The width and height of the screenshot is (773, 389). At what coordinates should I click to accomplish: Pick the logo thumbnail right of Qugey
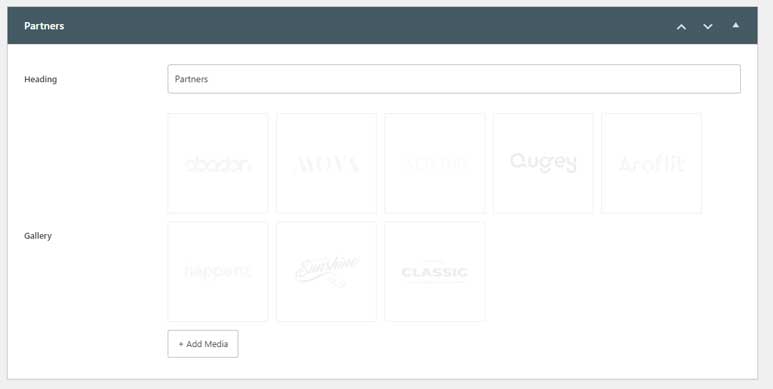[x=652, y=163]
